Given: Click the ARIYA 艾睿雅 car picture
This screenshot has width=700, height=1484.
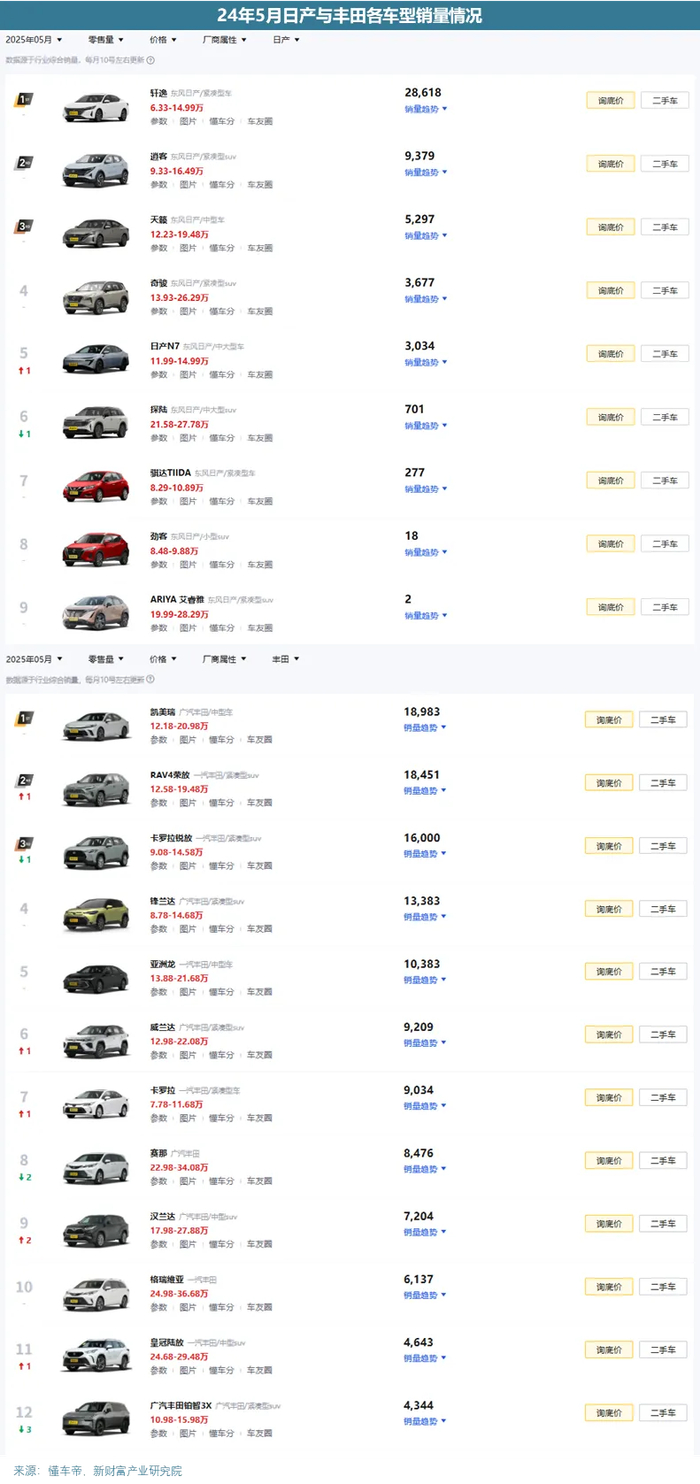Looking at the screenshot, I should [96, 611].
